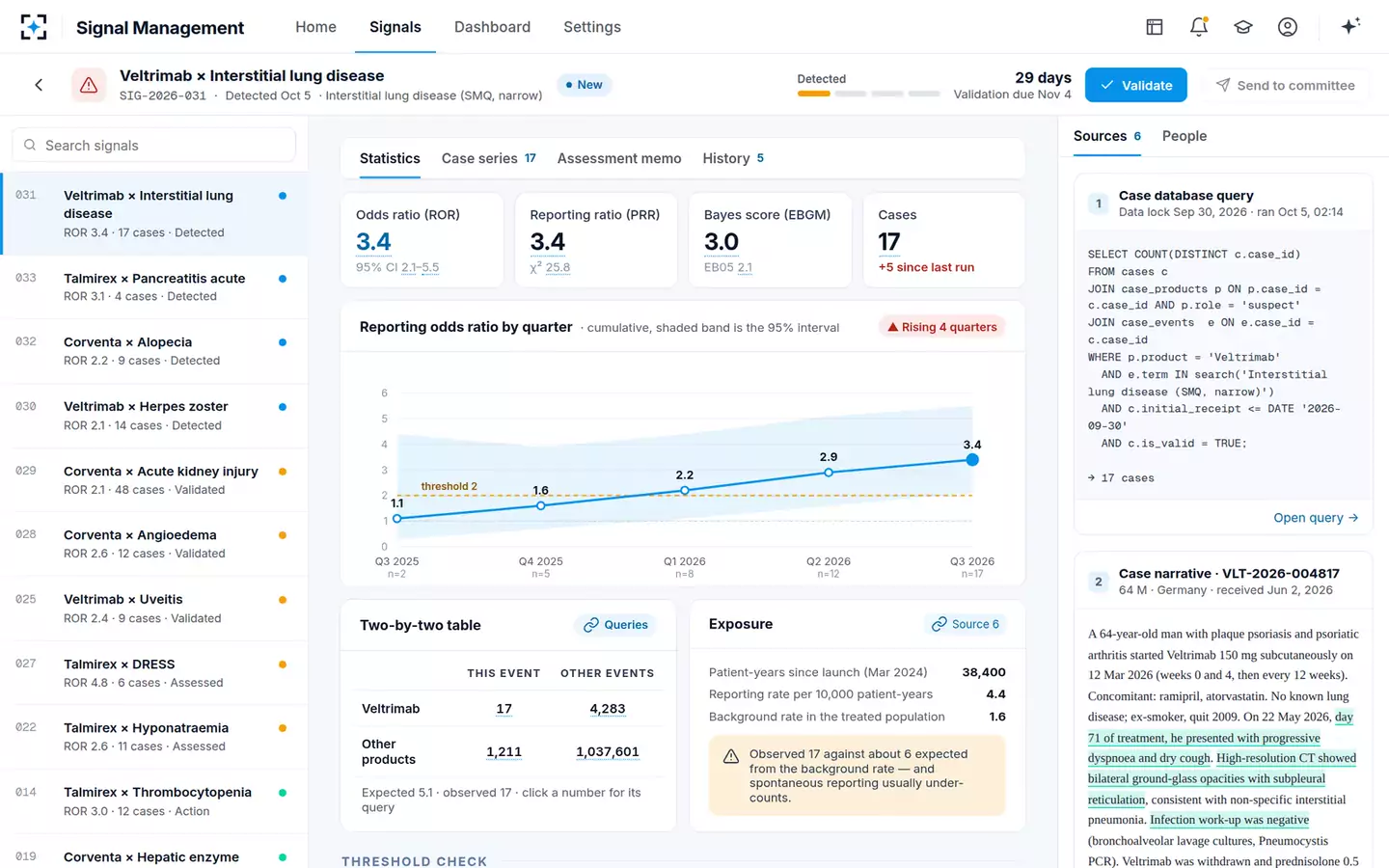Open the user profile icon
Screen dimensions: 1389x868
coord(1288,27)
